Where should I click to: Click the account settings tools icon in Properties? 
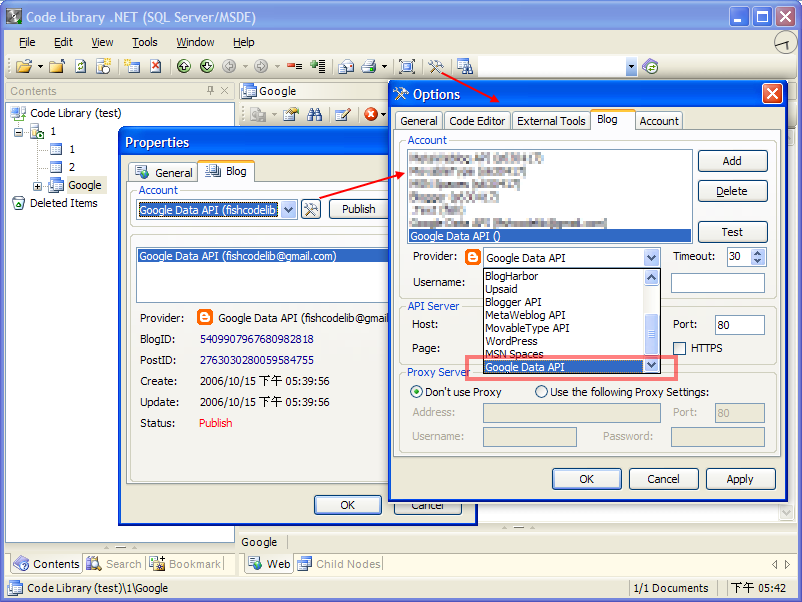point(311,209)
